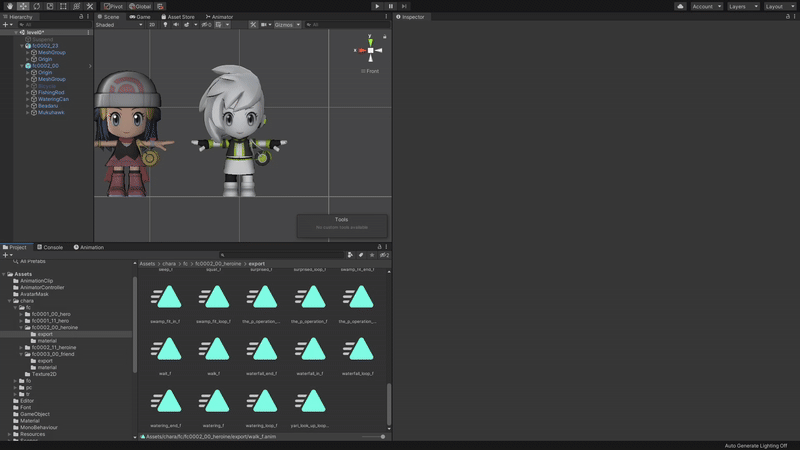
Task: Open cloud services icon
Action: click(x=681, y=6)
